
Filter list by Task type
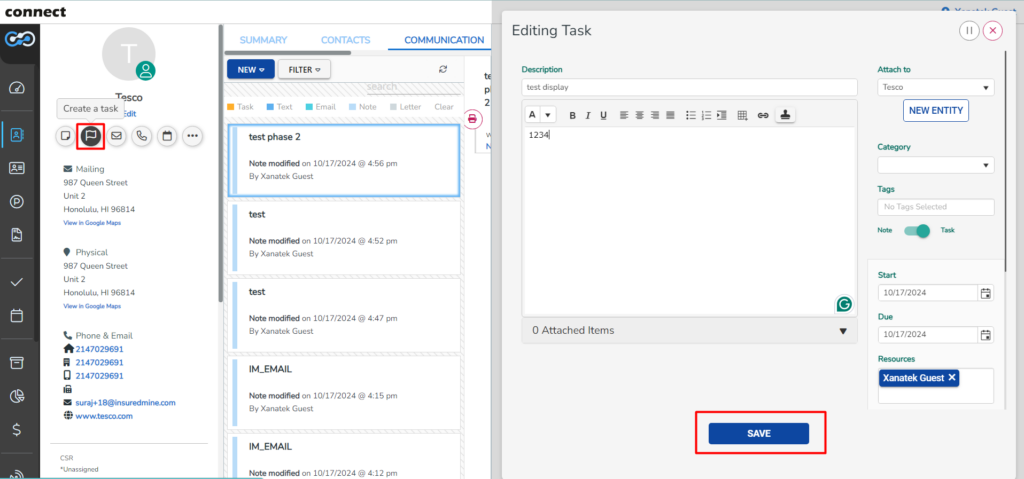[x=240, y=107]
